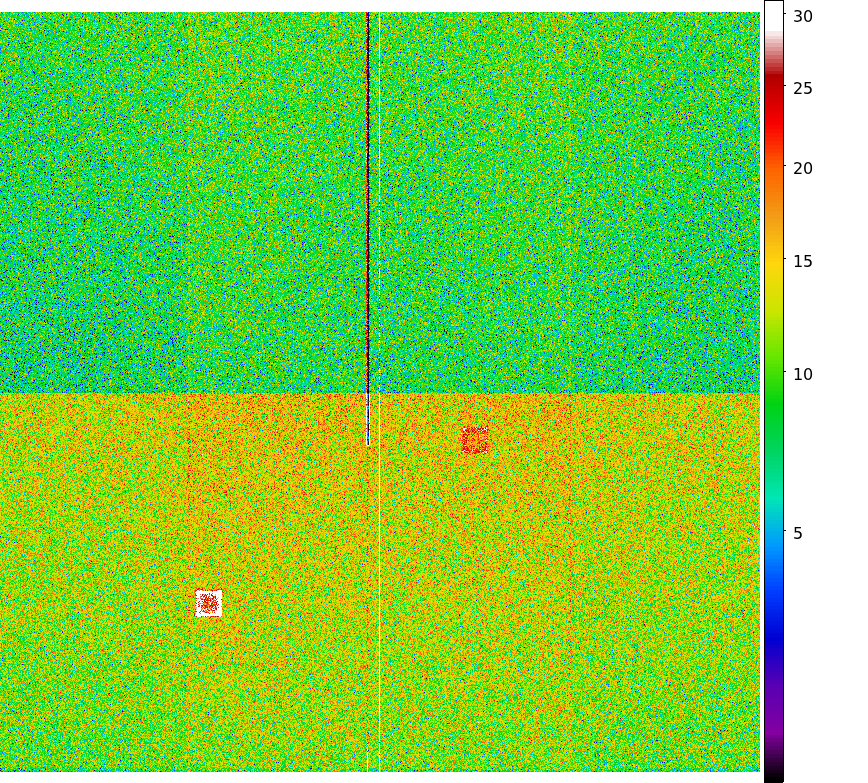Click the thin white vertical line at center

pyautogui.click(x=379, y=392)
